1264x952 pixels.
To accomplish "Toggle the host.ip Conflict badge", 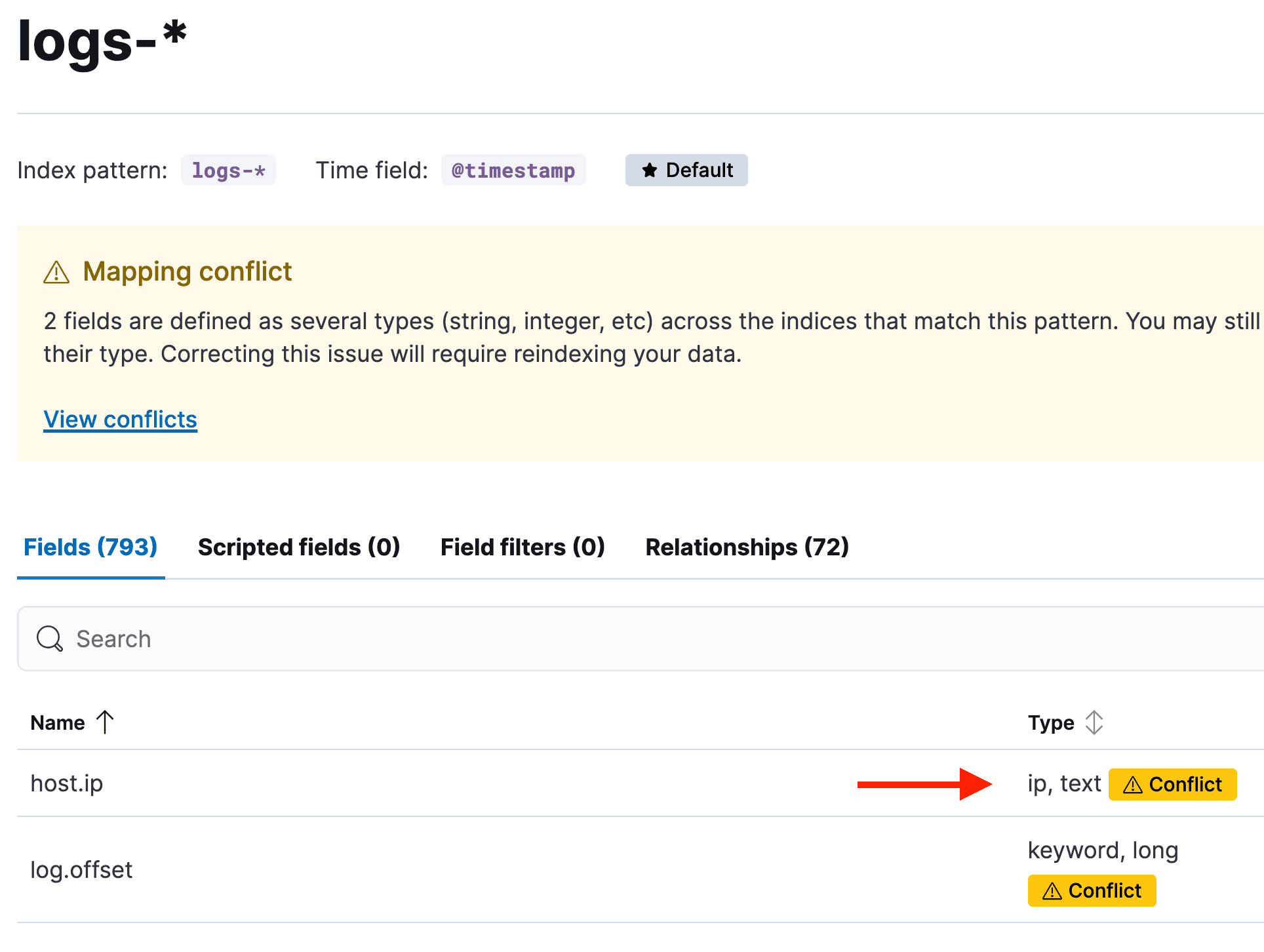I will [1173, 784].
